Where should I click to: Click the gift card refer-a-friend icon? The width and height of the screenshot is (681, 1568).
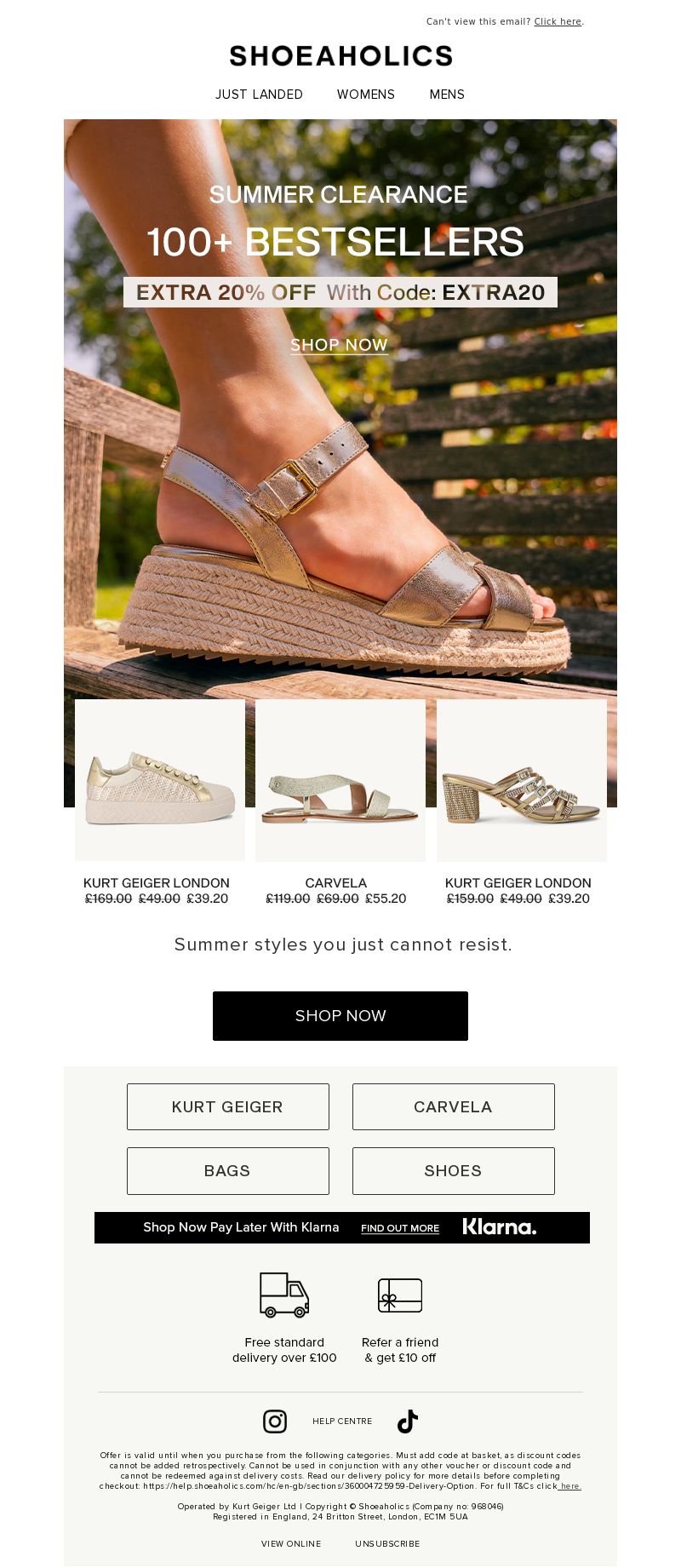400,1295
